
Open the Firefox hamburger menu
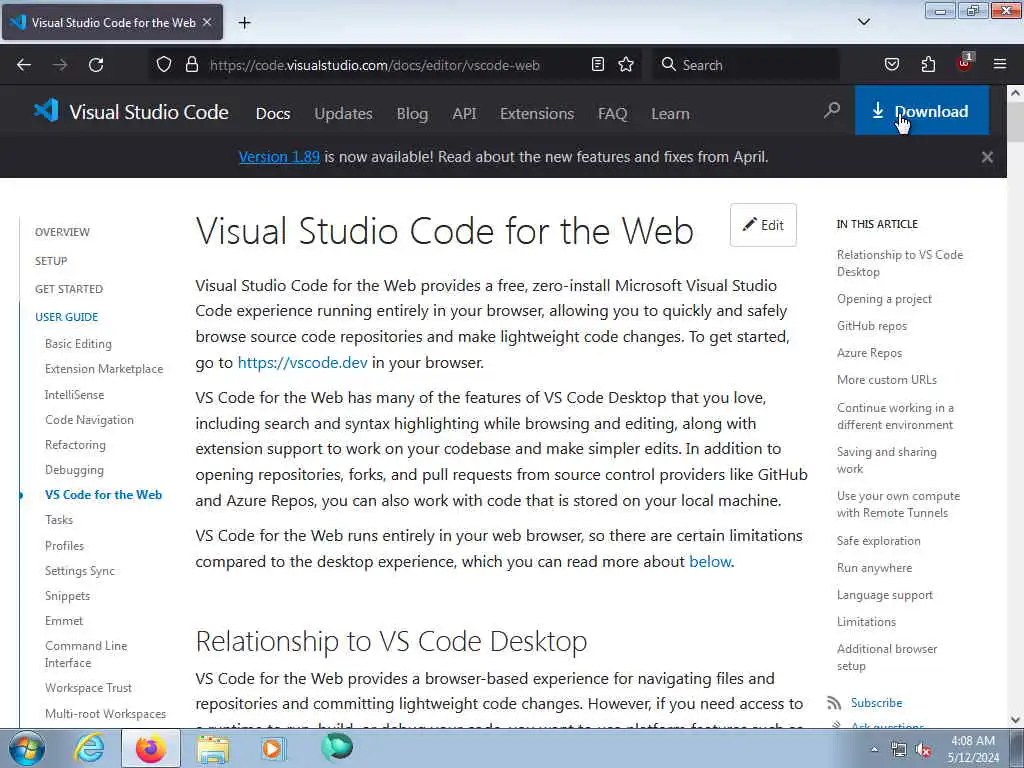[x=1000, y=65]
